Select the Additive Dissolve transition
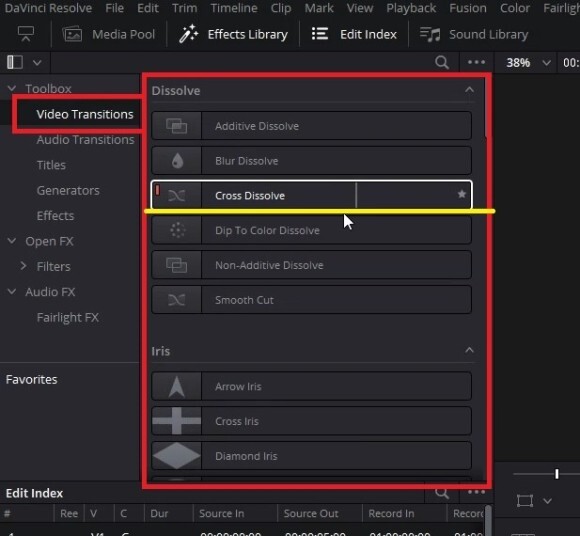The height and width of the screenshot is (536, 580). [x=311, y=126]
